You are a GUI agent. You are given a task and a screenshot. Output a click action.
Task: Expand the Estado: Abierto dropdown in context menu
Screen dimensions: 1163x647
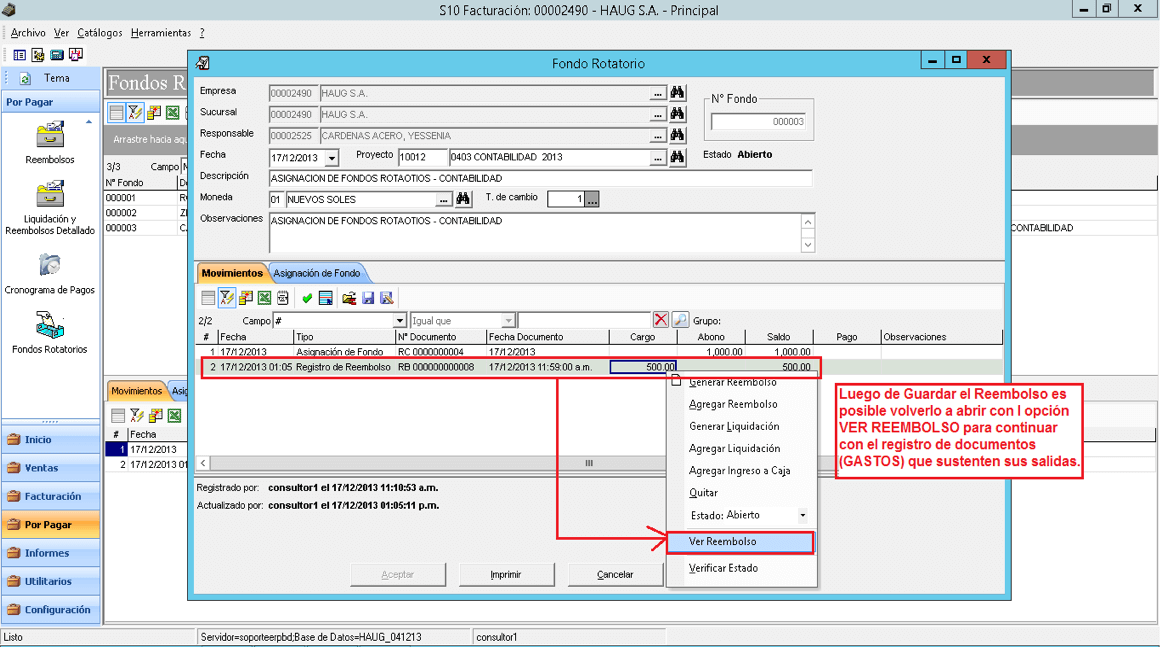(803, 515)
